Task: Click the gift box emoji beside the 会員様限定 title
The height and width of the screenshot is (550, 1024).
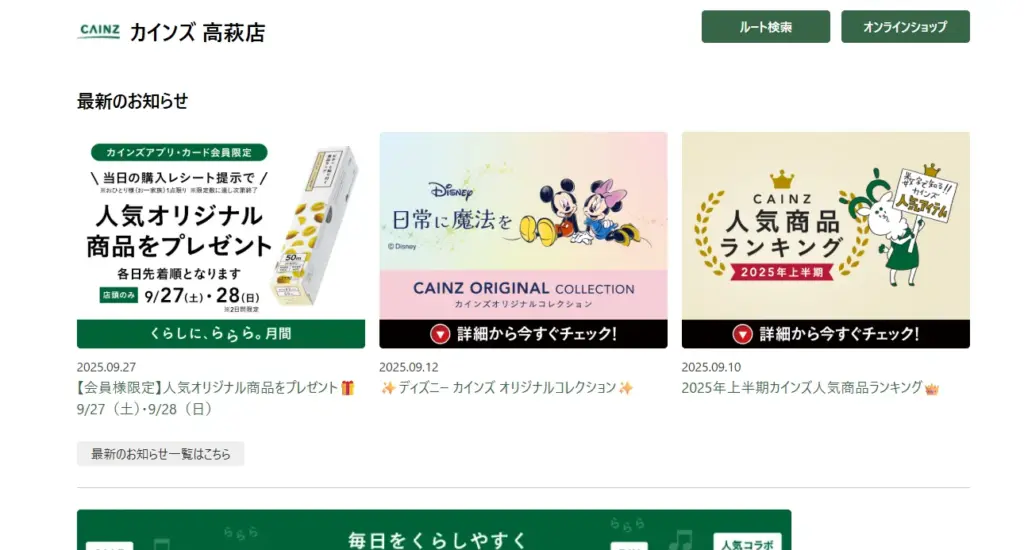Action: tap(347, 388)
